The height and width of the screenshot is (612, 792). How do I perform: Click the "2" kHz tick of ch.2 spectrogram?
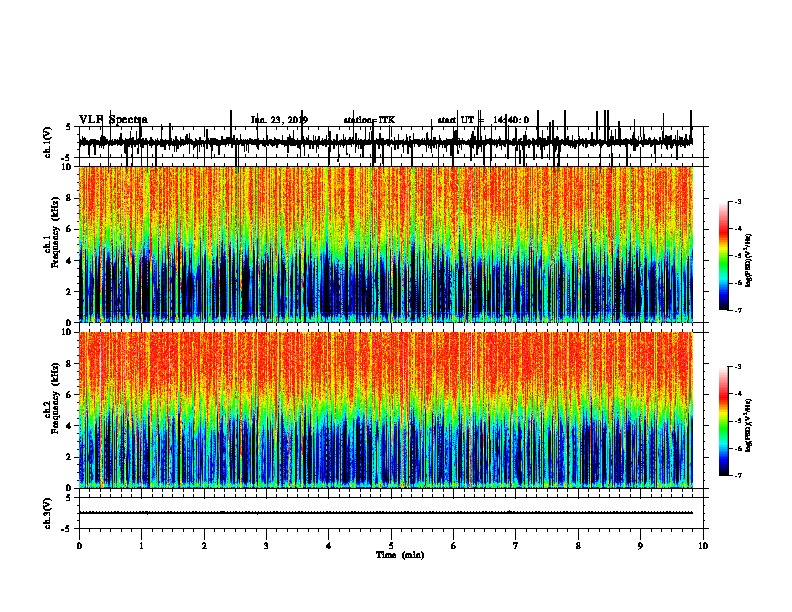[70, 457]
